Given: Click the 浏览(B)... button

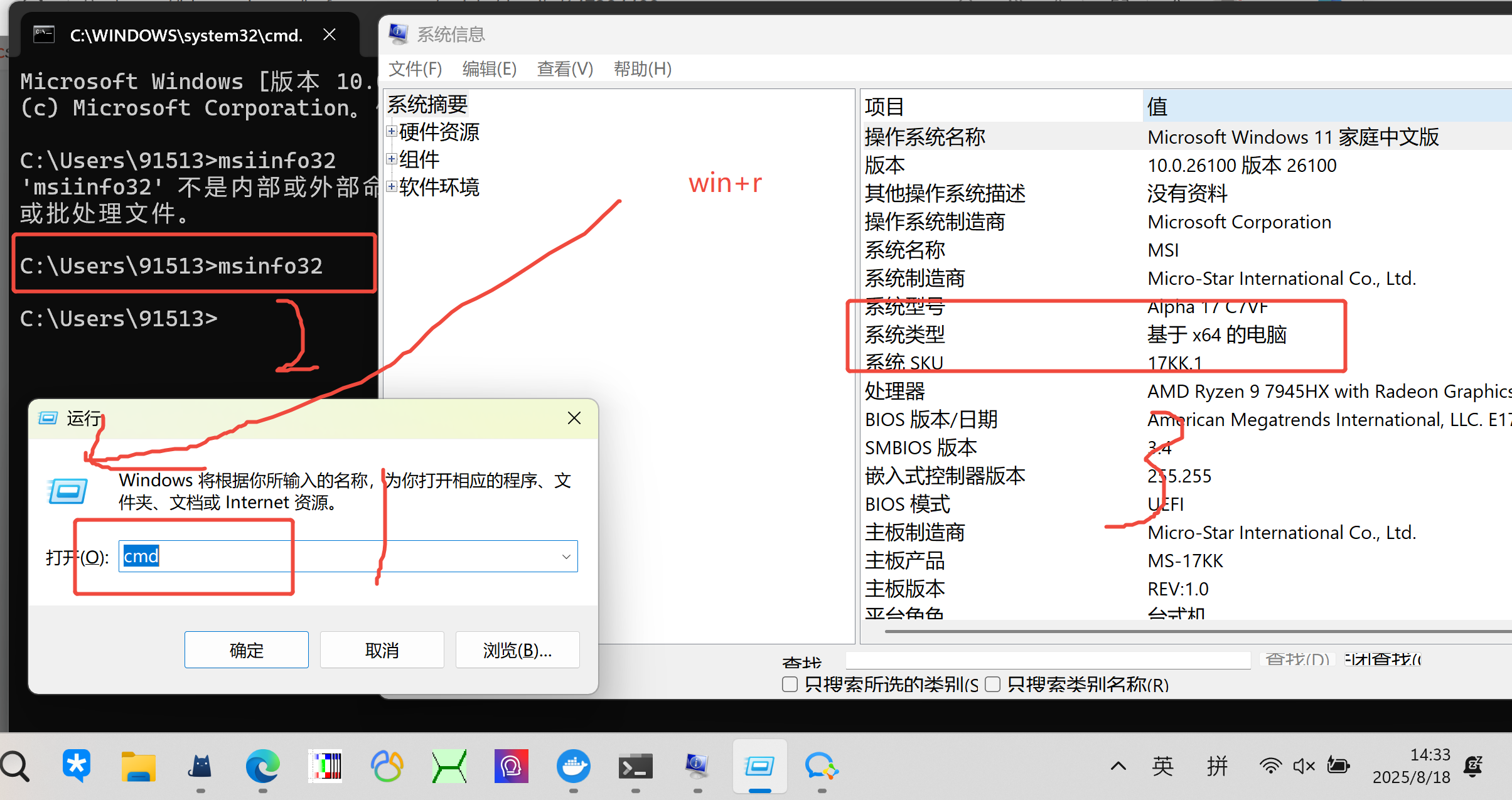Looking at the screenshot, I should [517, 650].
